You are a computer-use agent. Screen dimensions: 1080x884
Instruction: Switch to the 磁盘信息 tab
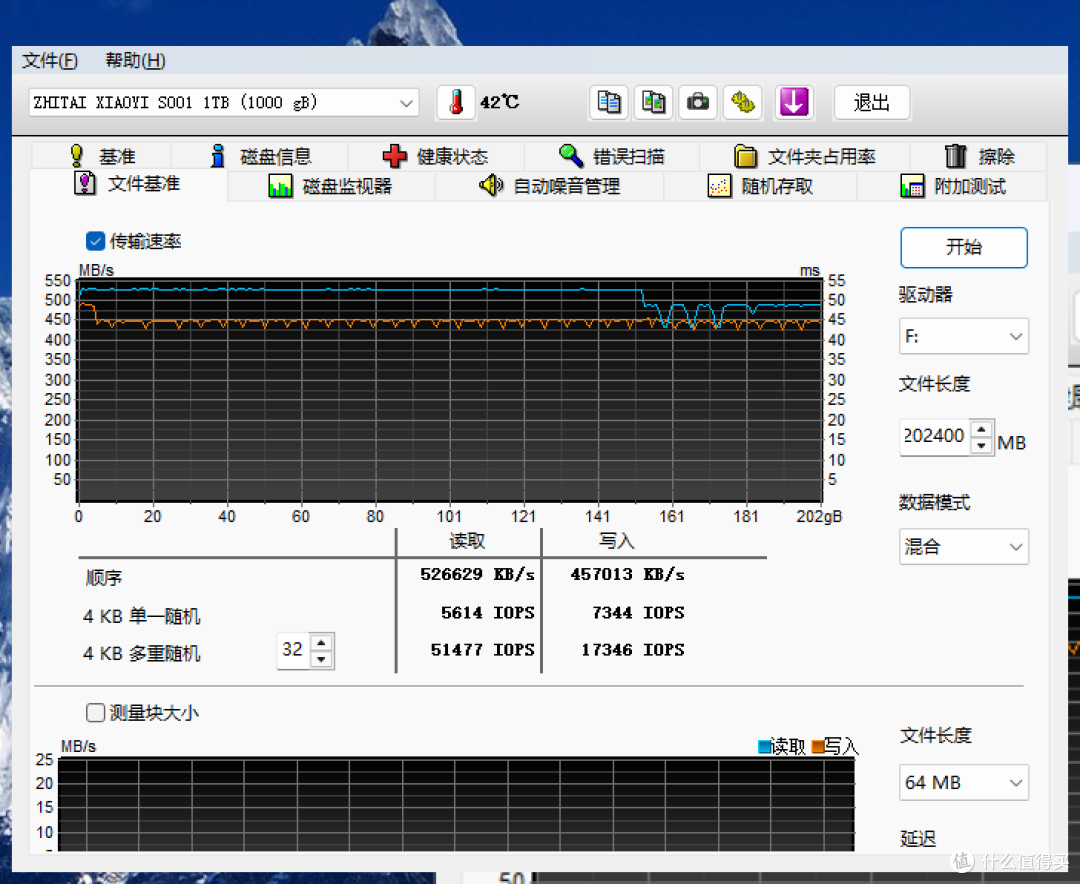click(x=260, y=156)
